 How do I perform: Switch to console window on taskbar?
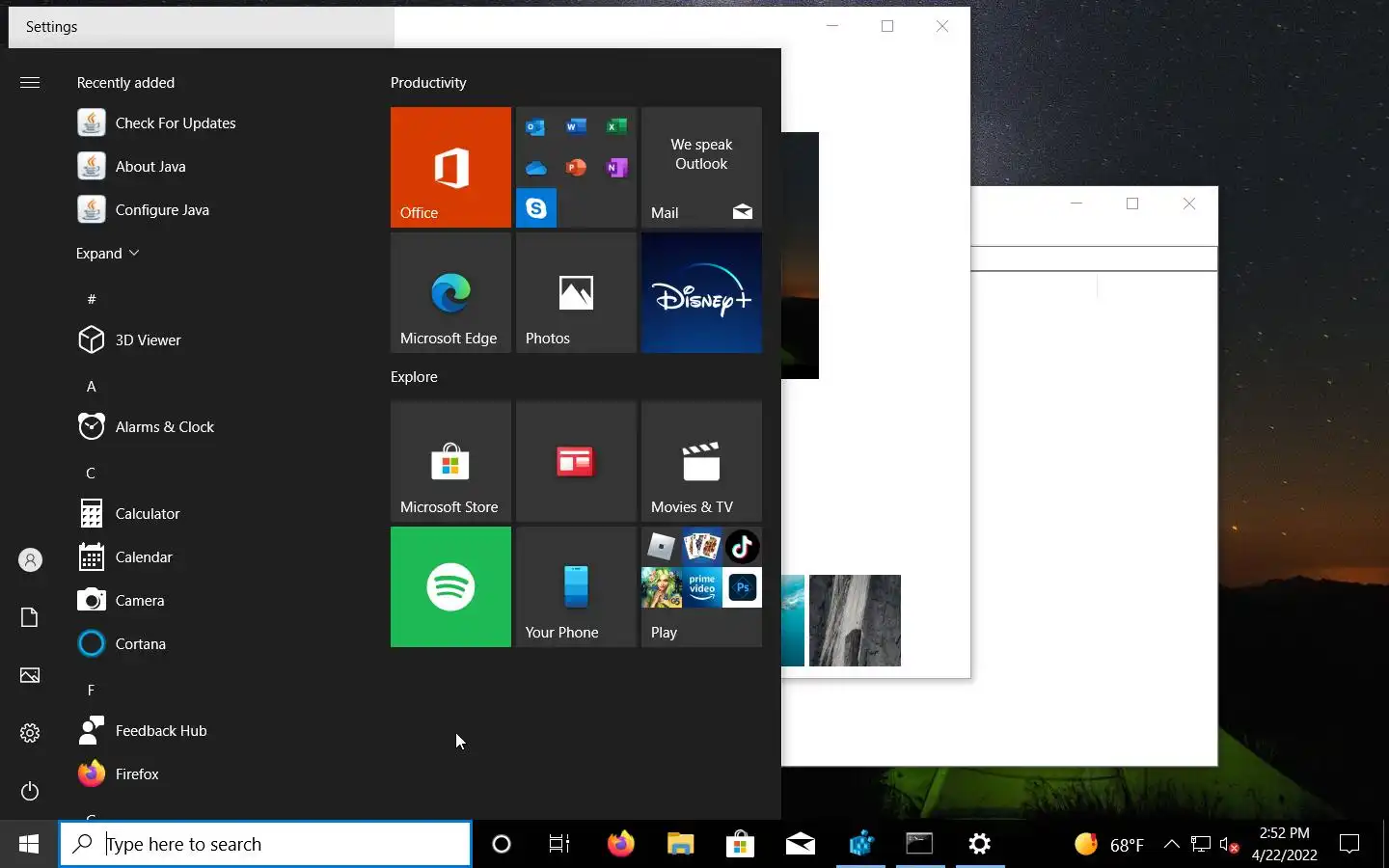pyautogui.click(x=919, y=845)
